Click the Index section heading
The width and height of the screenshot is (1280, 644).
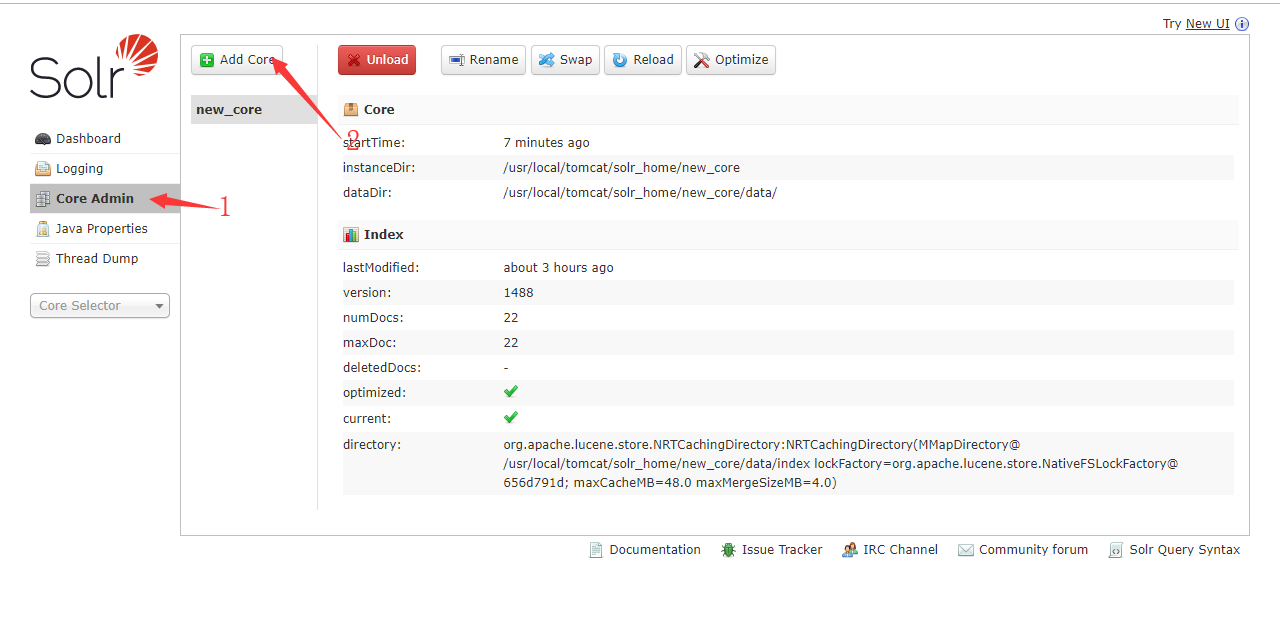384,235
